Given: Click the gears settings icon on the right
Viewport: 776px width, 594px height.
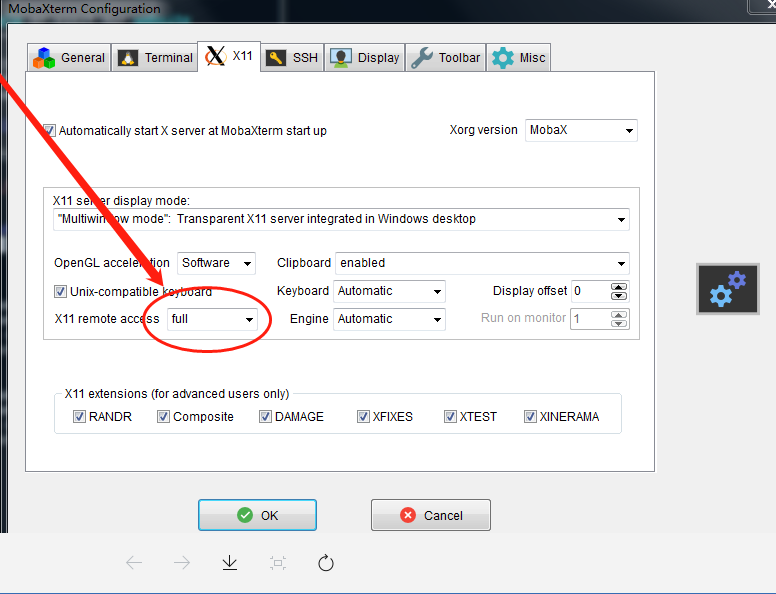Looking at the screenshot, I should 728,289.
